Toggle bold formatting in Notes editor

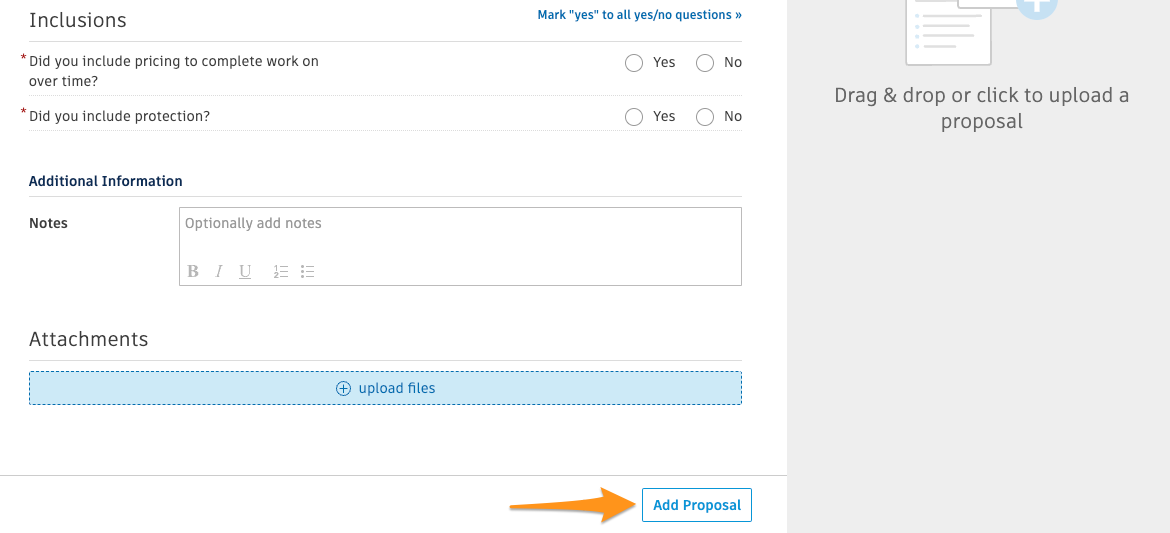193,271
